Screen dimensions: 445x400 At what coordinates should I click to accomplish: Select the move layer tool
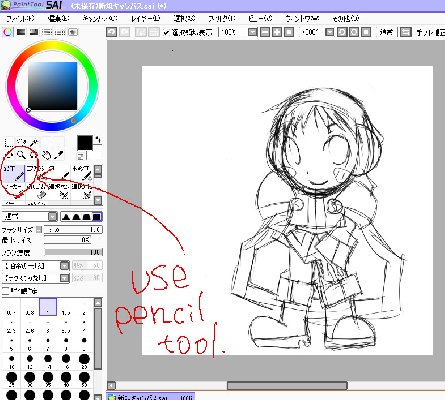pyautogui.click(x=8, y=155)
